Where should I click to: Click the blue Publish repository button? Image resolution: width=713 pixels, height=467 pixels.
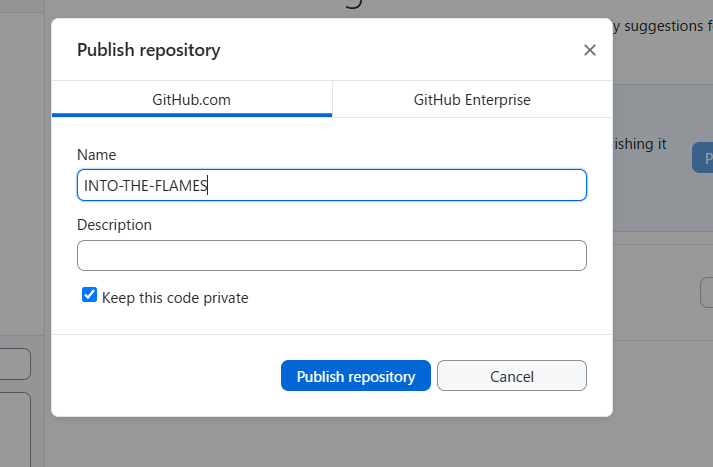click(x=356, y=376)
